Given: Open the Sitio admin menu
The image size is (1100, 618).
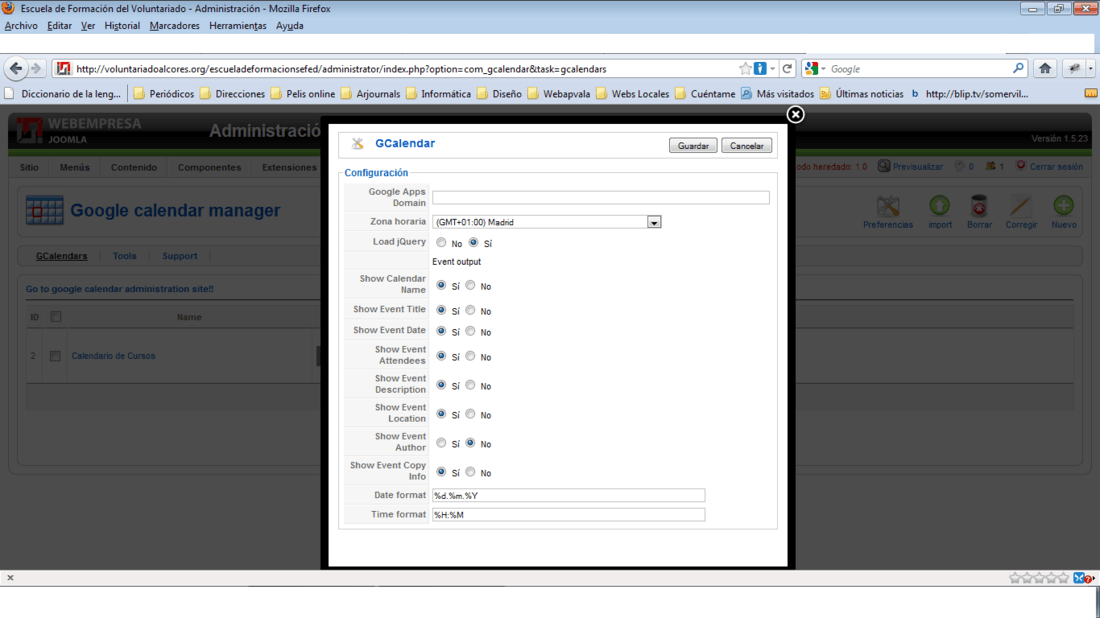Looking at the screenshot, I should click(x=29, y=168).
